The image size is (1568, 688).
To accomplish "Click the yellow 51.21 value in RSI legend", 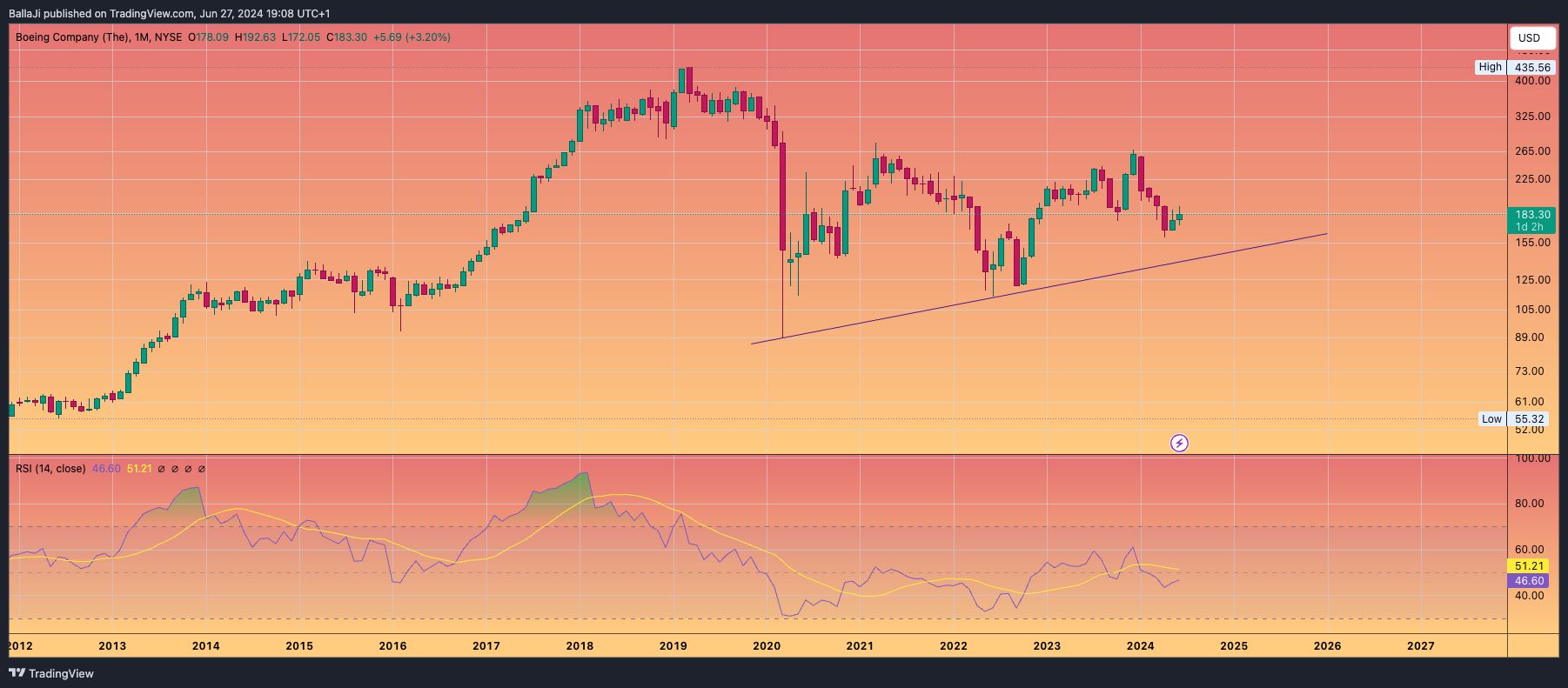I will point(139,469).
